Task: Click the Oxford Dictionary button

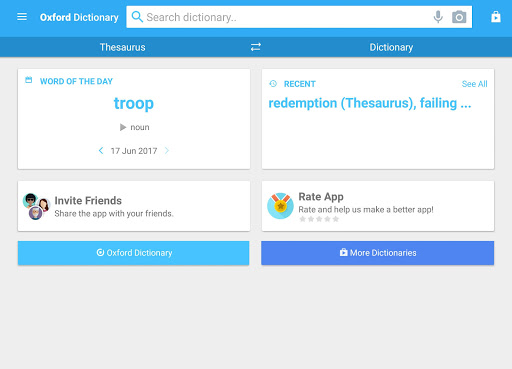Action: coord(134,253)
